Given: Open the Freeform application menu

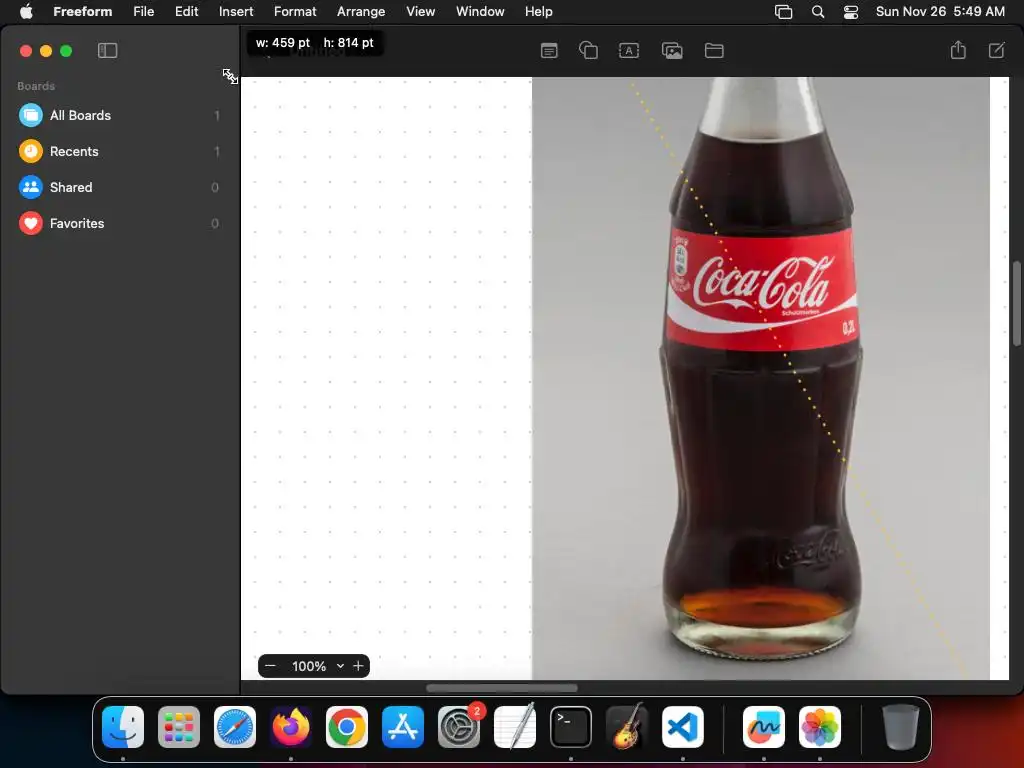Looking at the screenshot, I should (x=83, y=12).
